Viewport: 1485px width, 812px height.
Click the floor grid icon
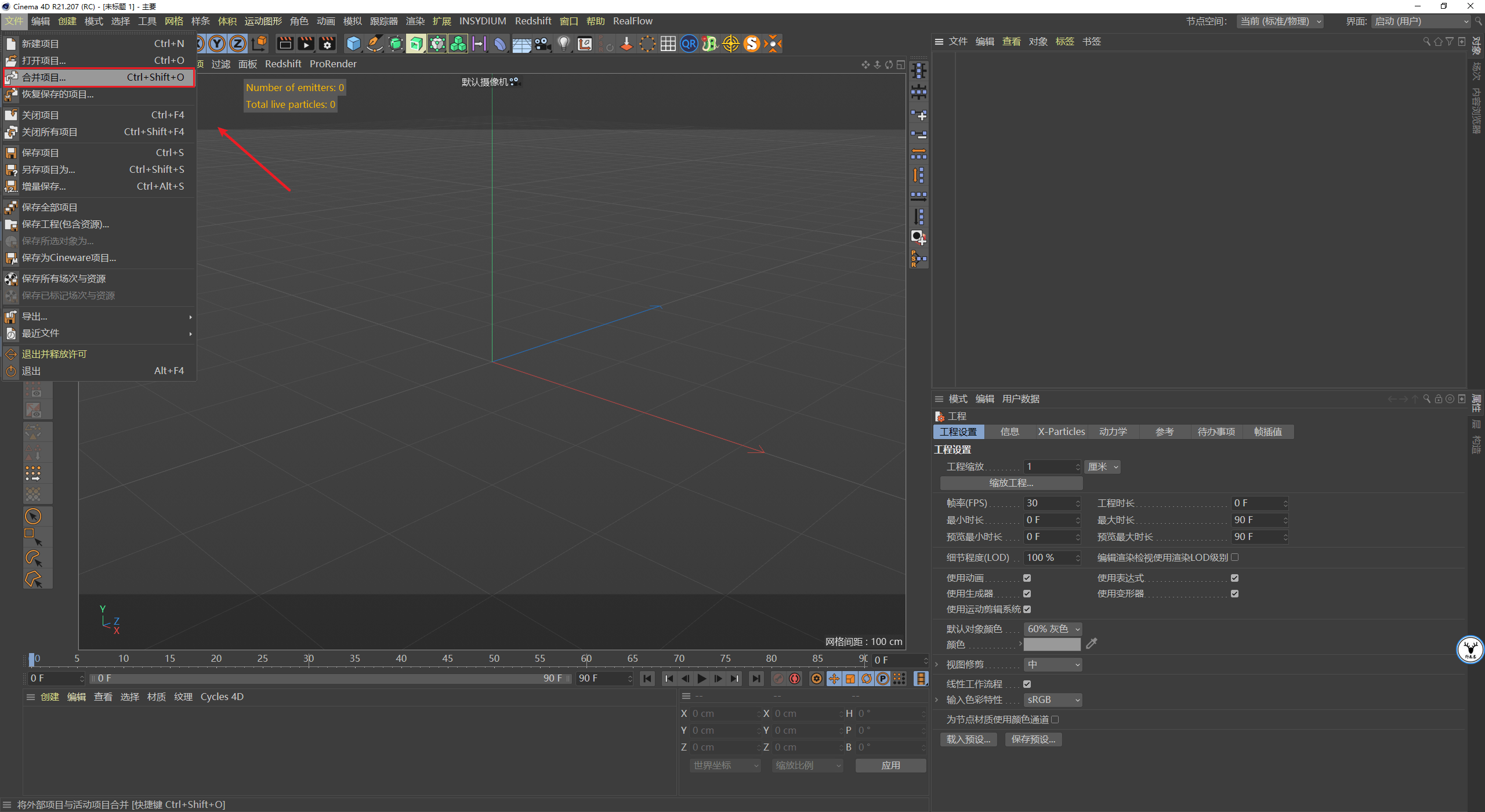click(x=521, y=43)
